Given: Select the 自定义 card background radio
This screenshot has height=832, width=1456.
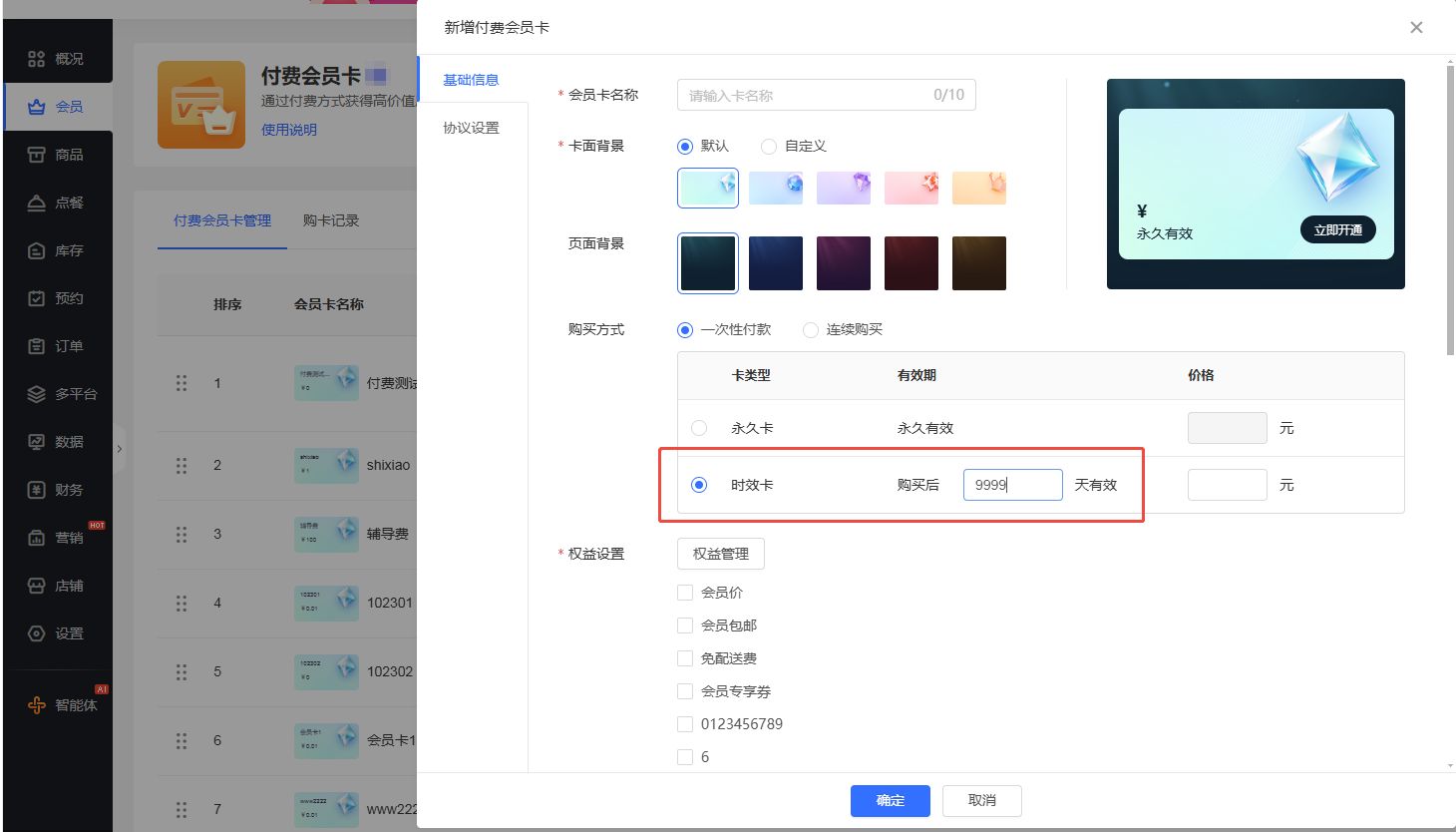Looking at the screenshot, I should click(x=769, y=147).
